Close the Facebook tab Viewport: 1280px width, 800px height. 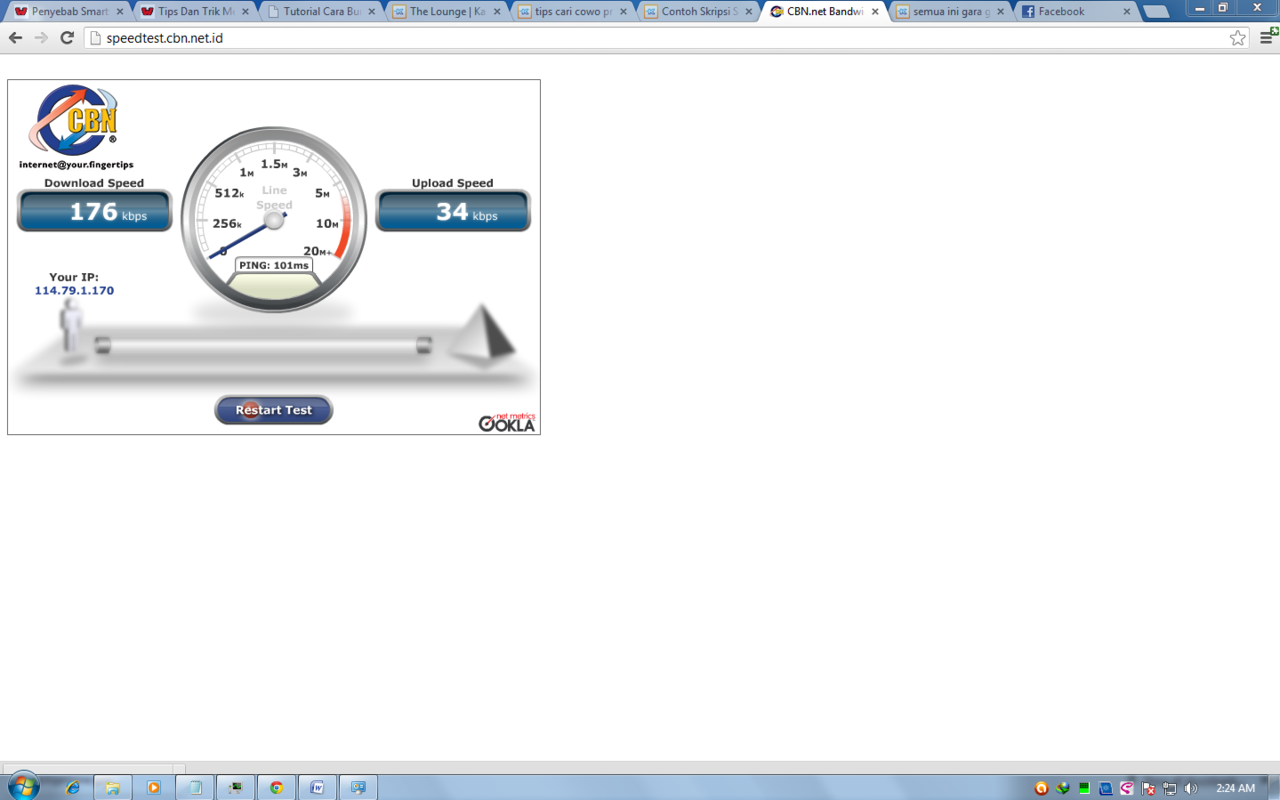1126,12
